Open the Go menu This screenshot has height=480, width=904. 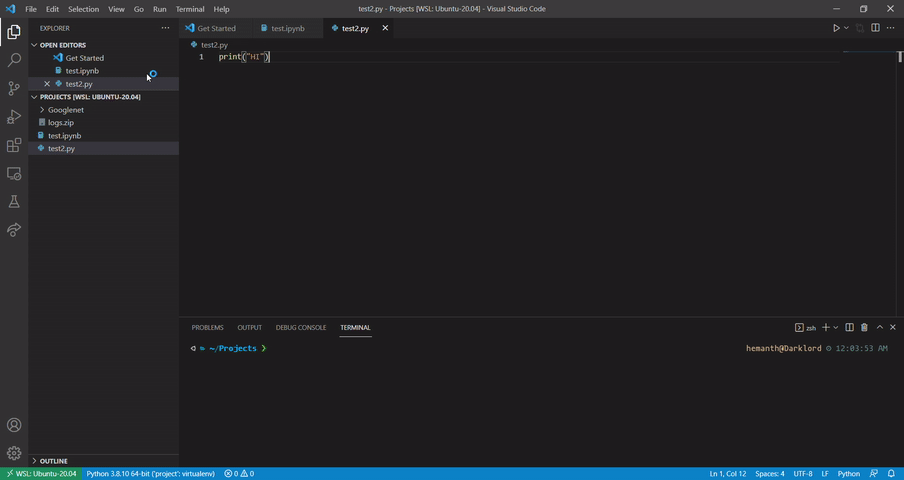(x=139, y=9)
